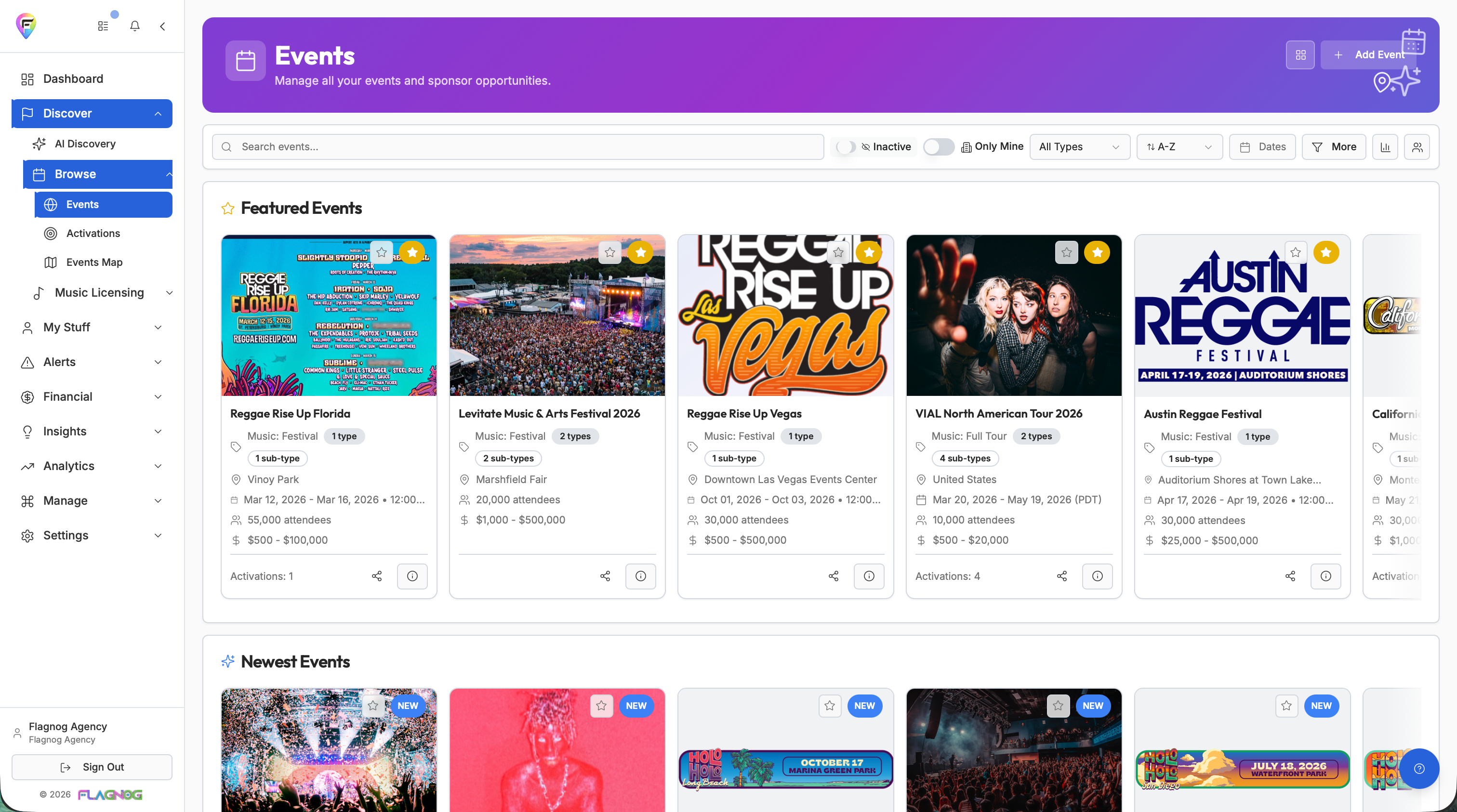
Task: Collapse the sidebar with the left chevron
Action: (162, 26)
